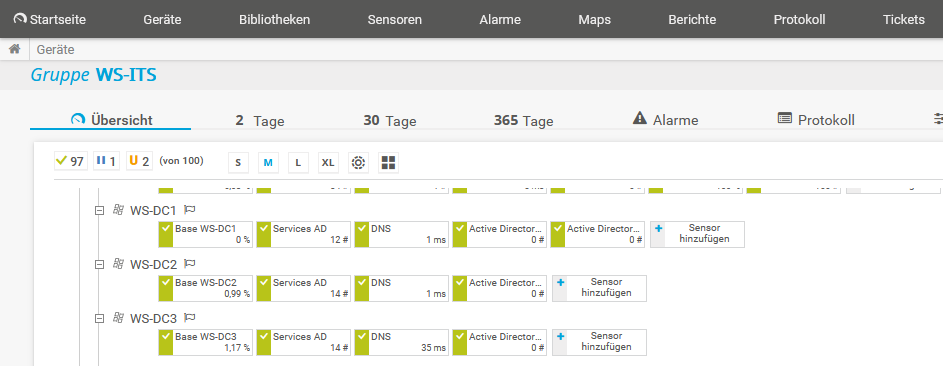Viewport: 943px width, 366px height.
Task: Open the WS-DC1 device
Action: pos(153,210)
